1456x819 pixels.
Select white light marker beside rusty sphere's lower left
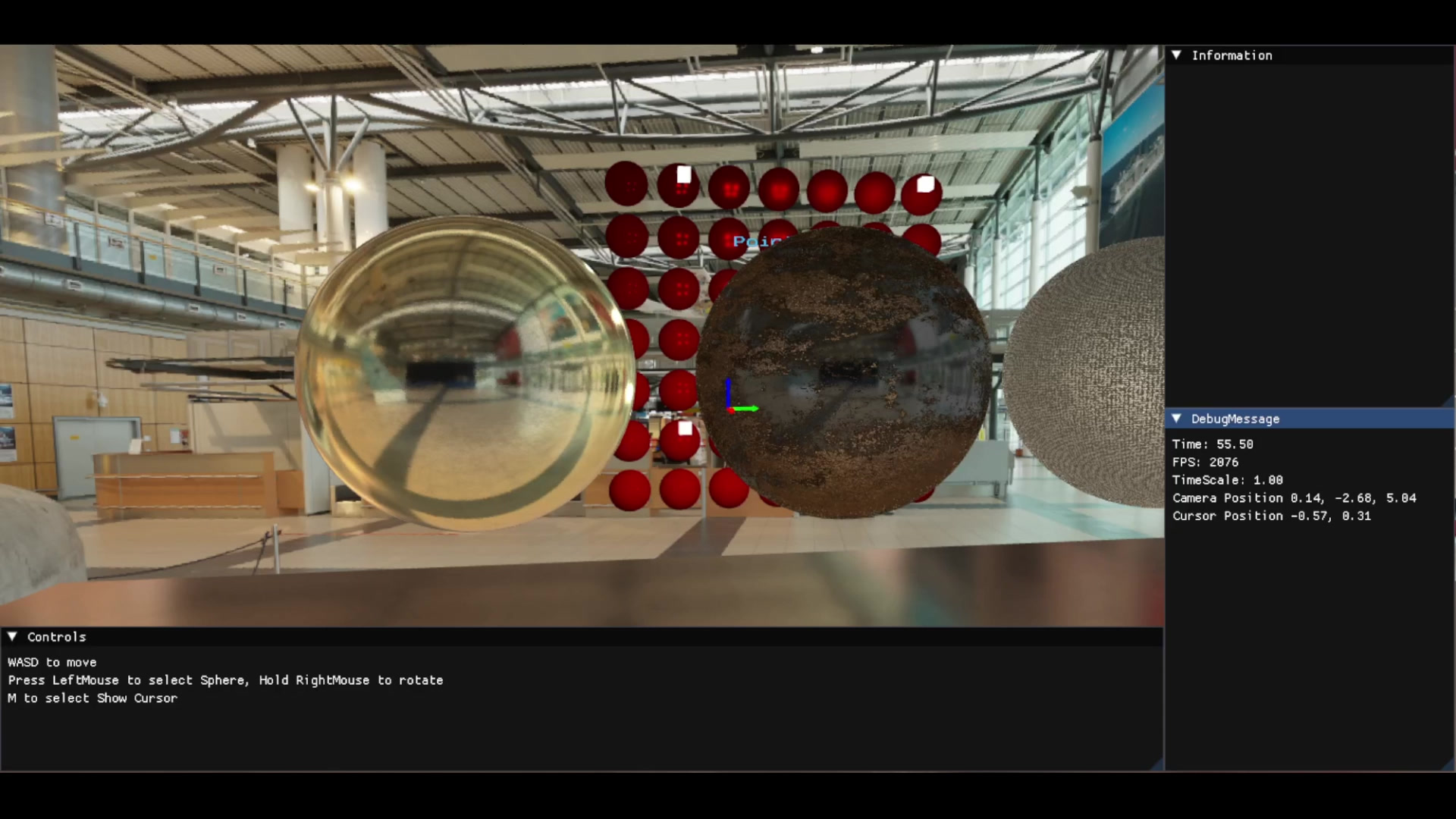click(685, 428)
